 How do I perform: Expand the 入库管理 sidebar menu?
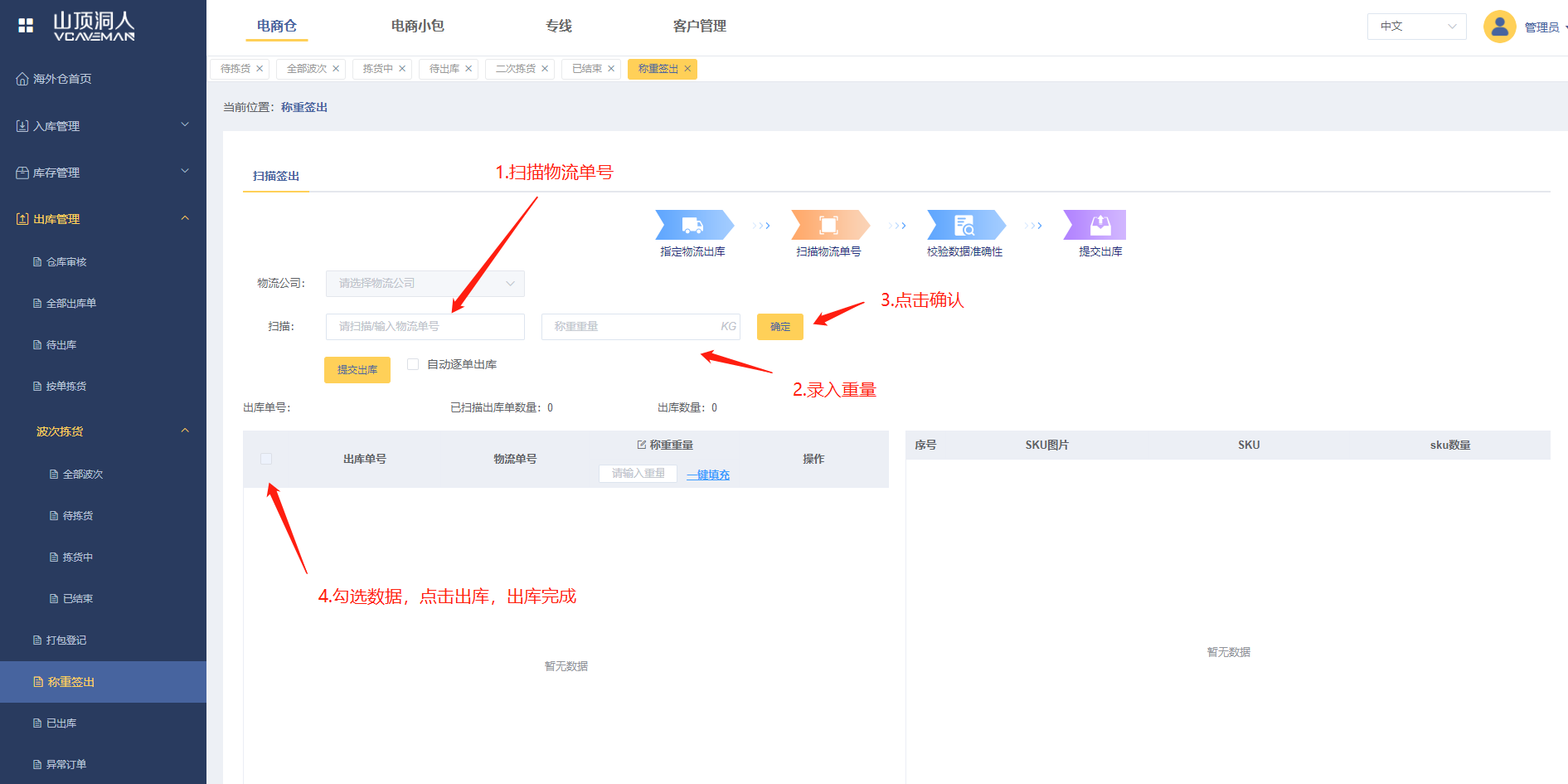point(103,126)
